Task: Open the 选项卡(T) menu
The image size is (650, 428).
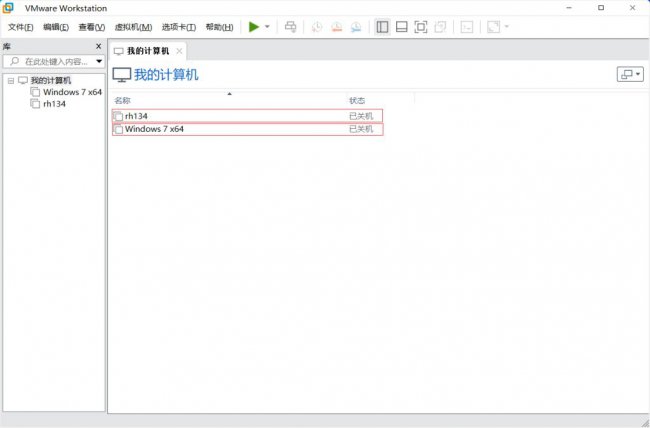Action: pyautogui.click(x=179, y=27)
